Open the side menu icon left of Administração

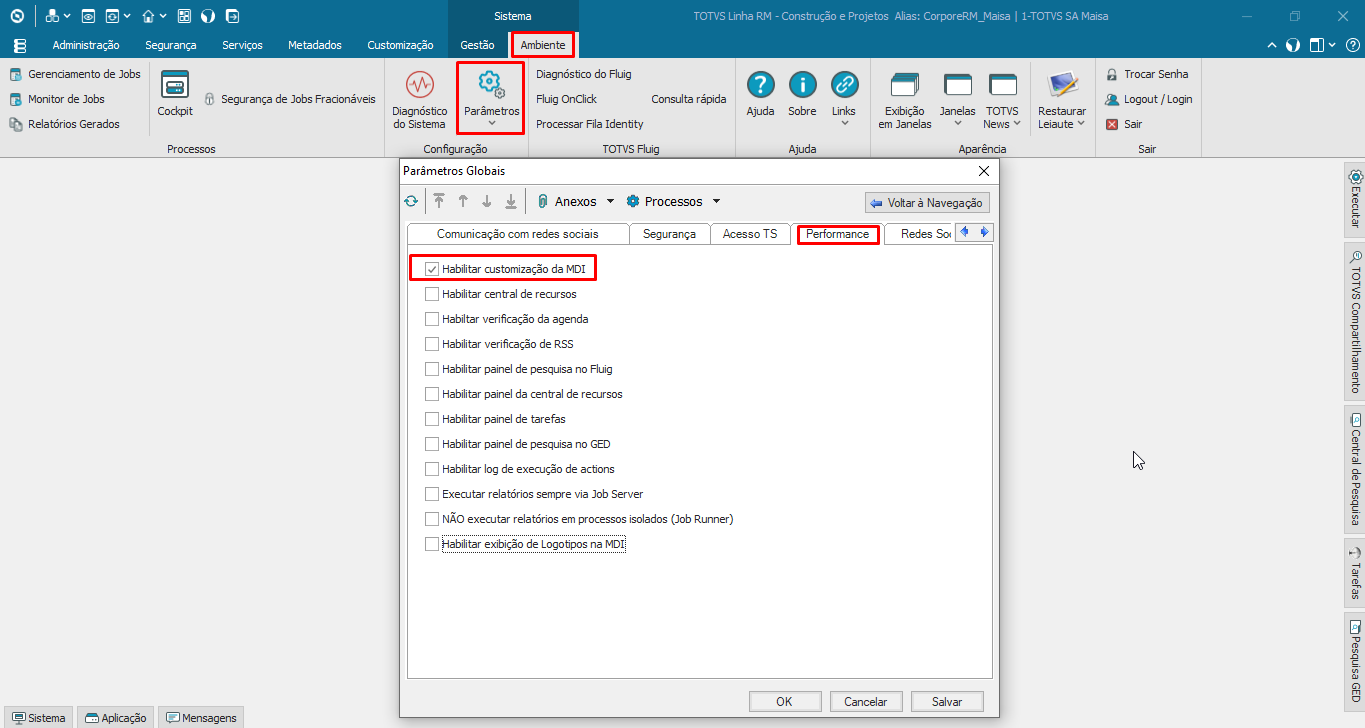pyautogui.click(x=20, y=45)
